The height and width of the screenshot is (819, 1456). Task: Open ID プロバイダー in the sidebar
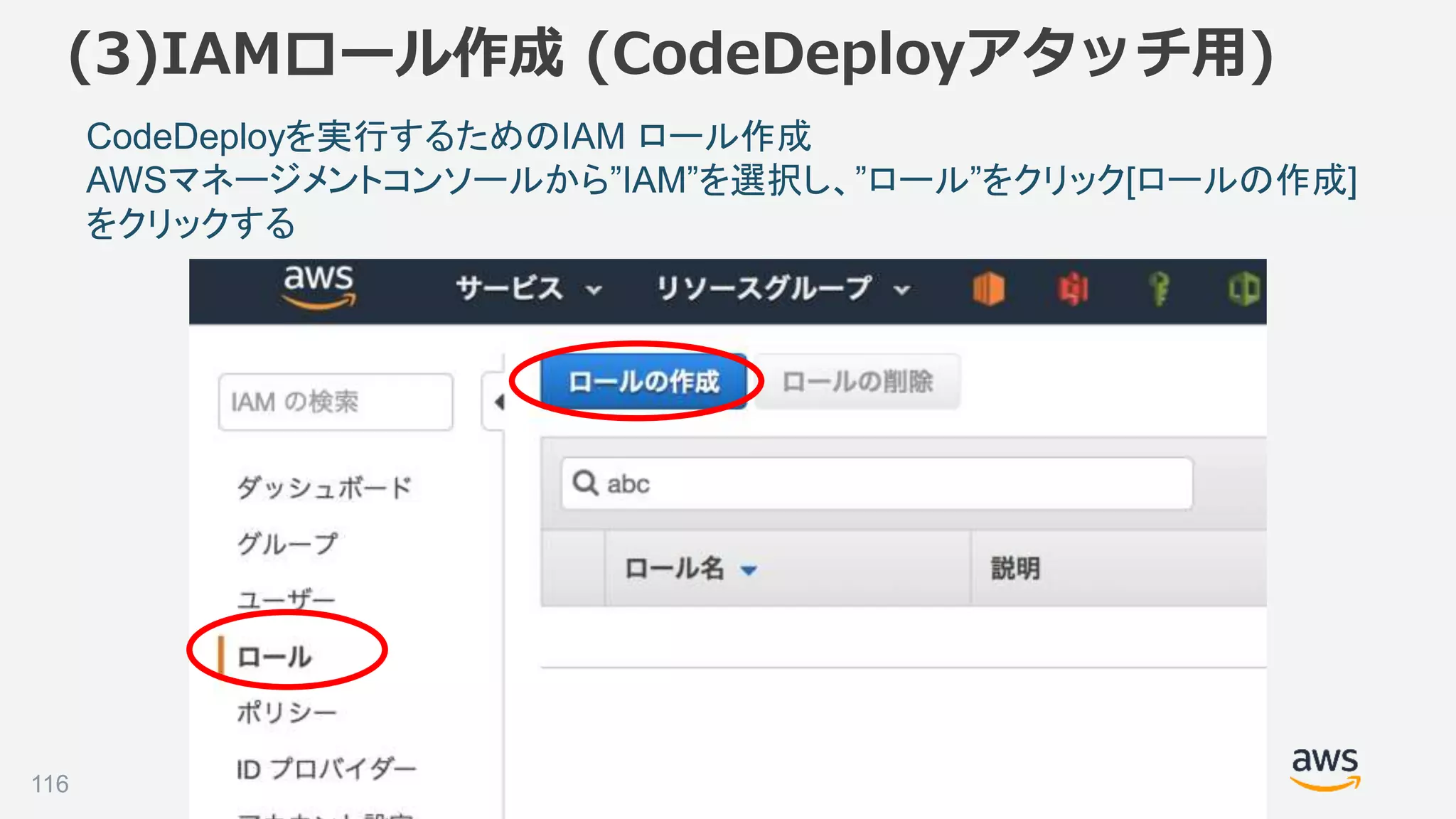(x=326, y=769)
